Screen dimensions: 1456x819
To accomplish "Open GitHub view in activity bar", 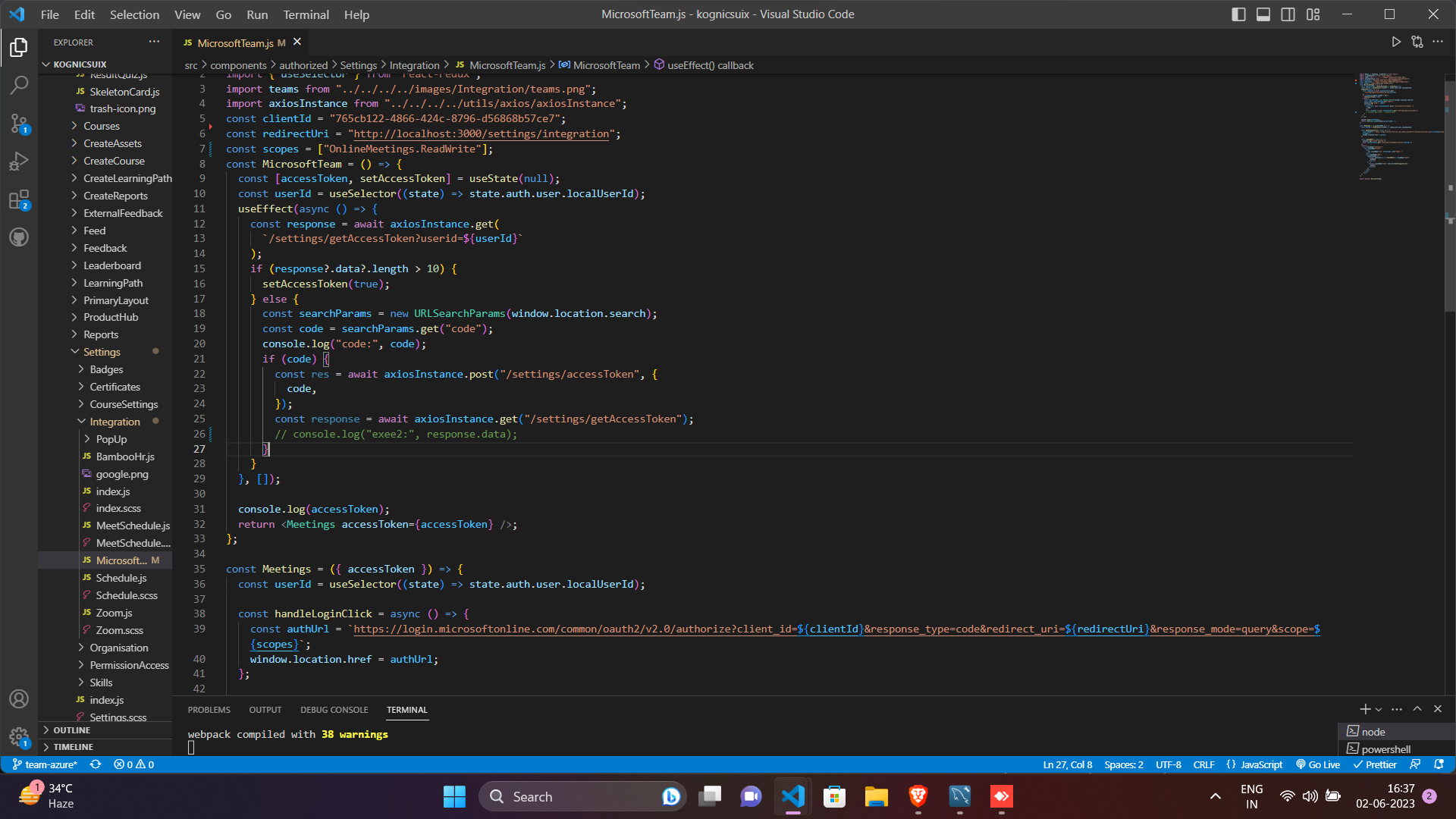I will tap(19, 237).
